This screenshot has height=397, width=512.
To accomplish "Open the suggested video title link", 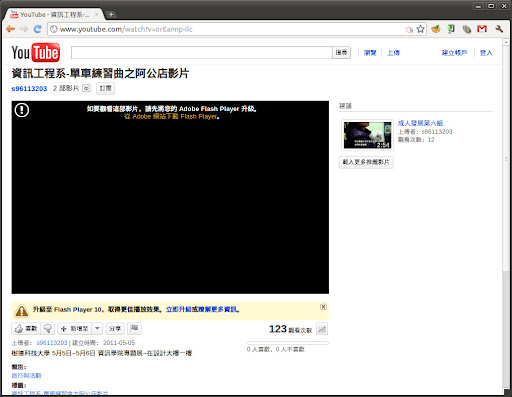I will [x=420, y=123].
